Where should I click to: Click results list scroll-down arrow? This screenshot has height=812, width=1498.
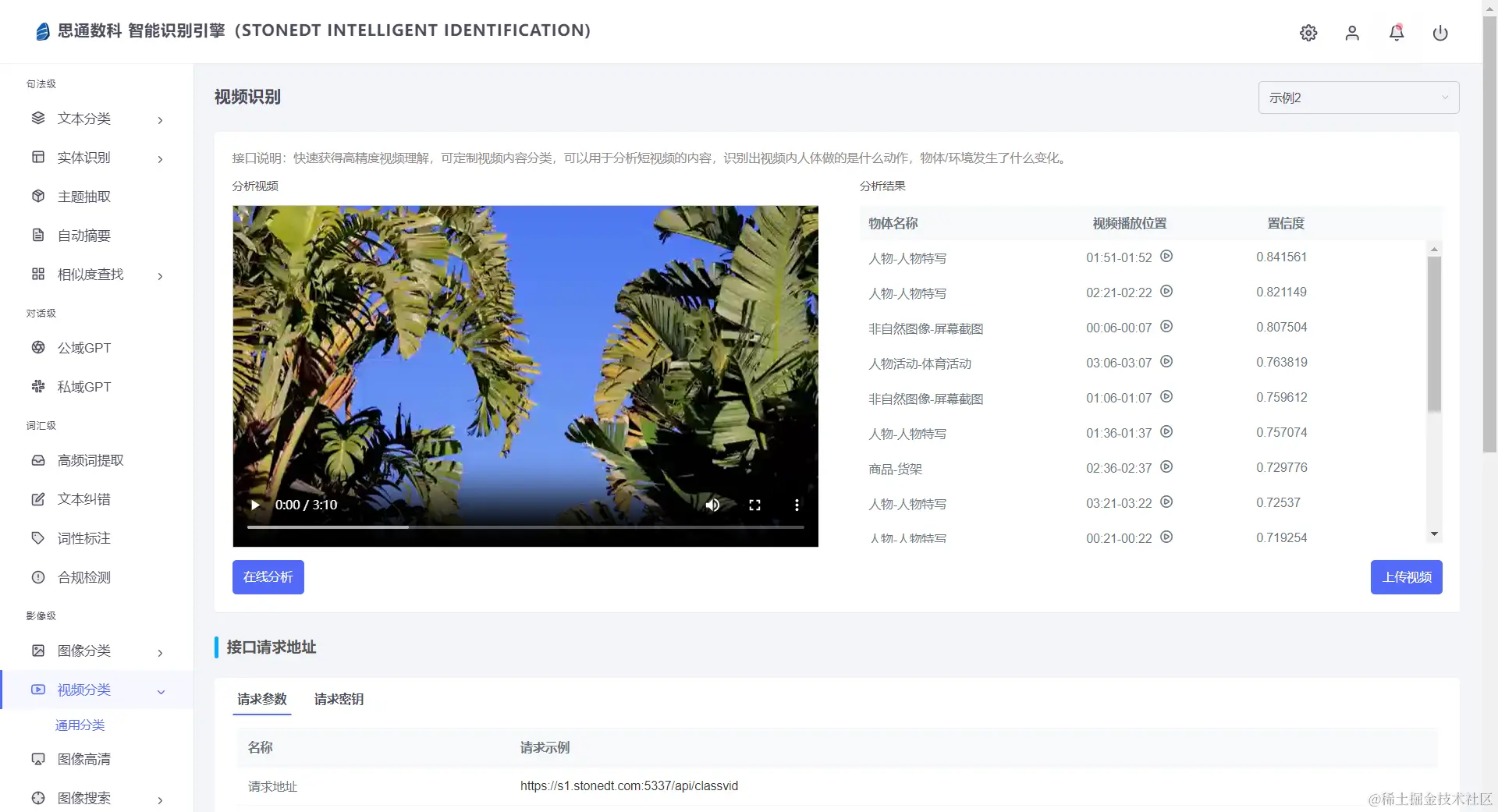(1434, 534)
